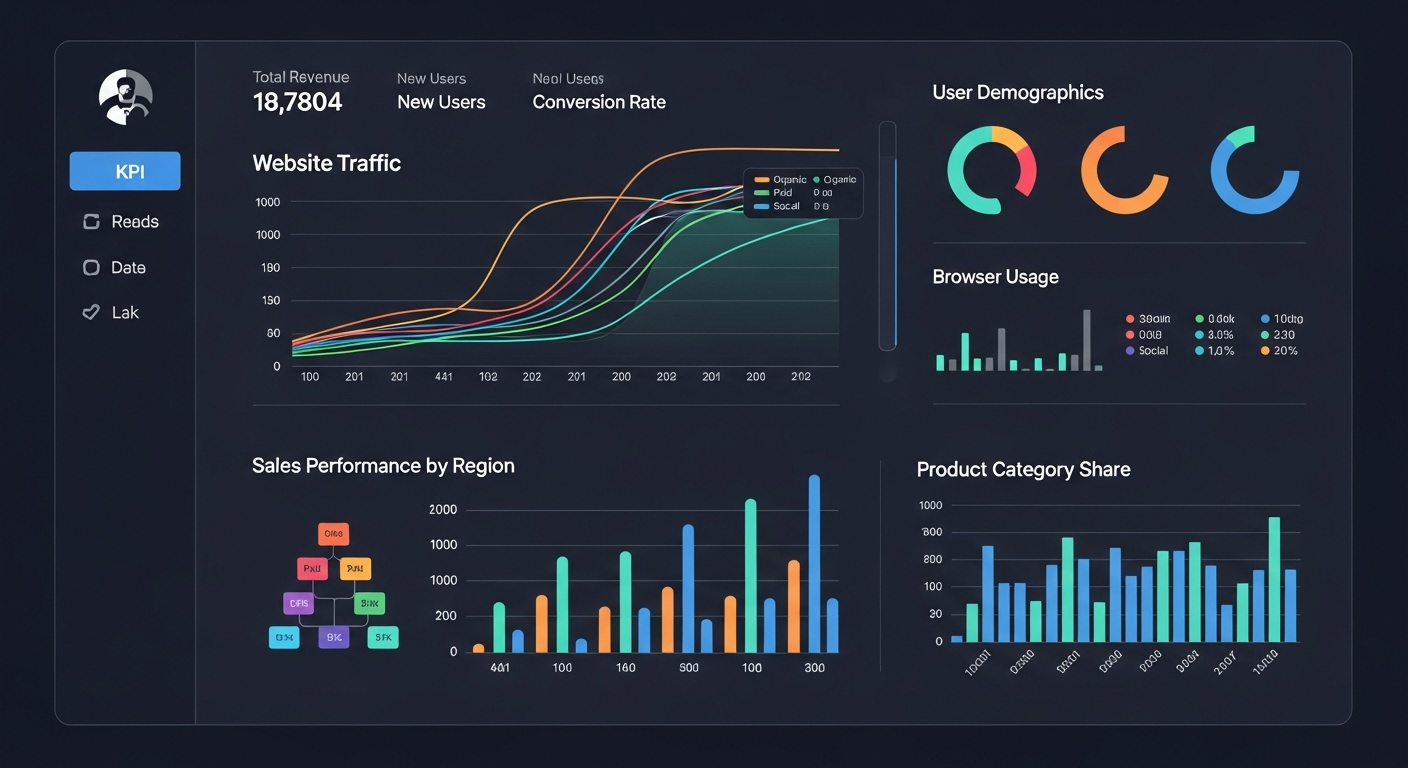Click the square icon beside Reads

point(91,222)
